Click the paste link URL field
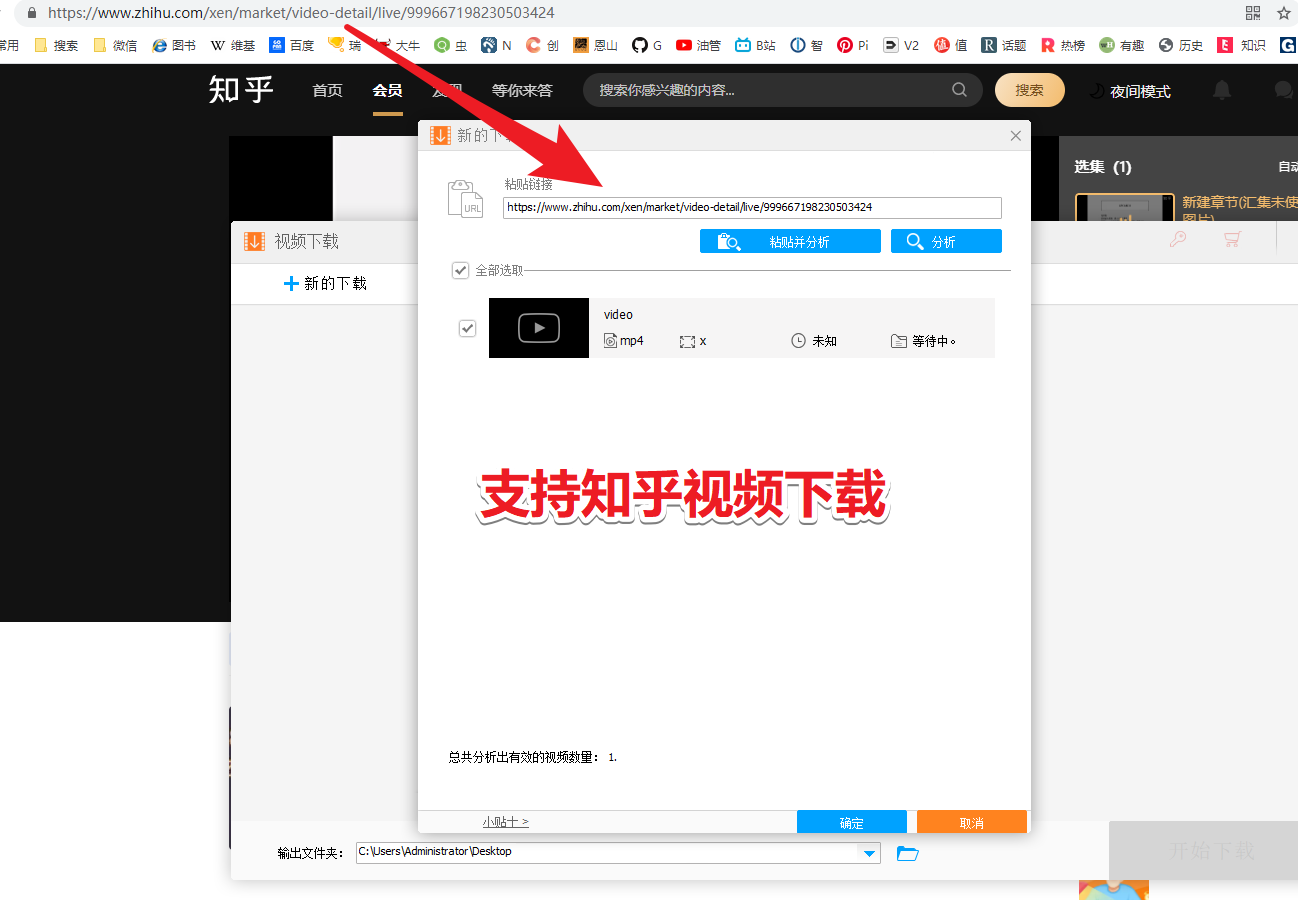The width and height of the screenshot is (1298, 900). pyautogui.click(x=752, y=207)
